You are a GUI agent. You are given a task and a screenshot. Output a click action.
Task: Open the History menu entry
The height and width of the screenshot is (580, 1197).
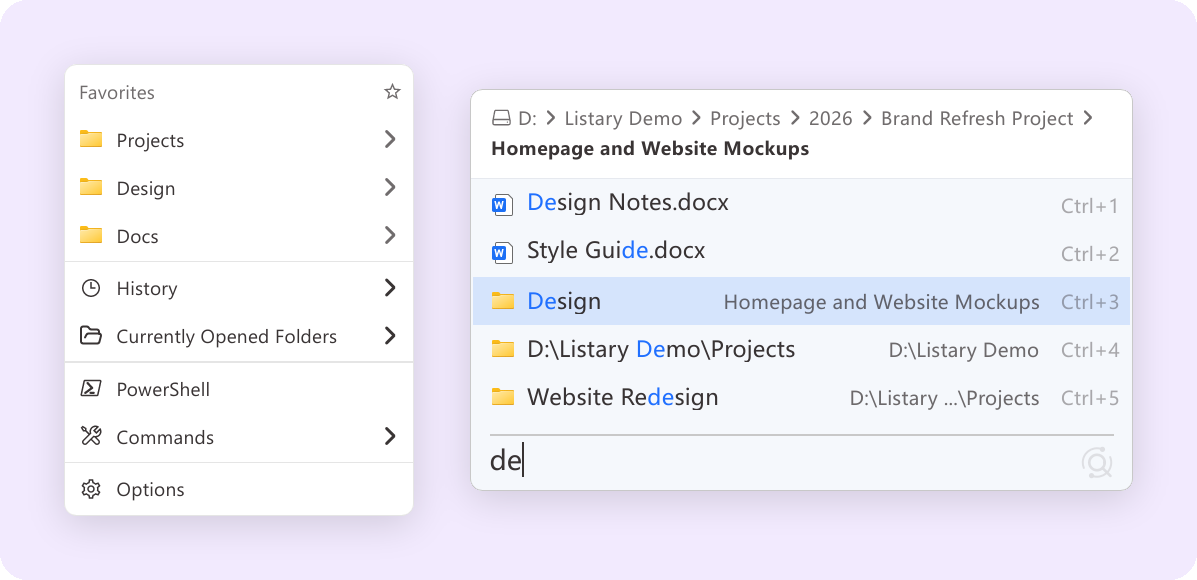[239, 288]
